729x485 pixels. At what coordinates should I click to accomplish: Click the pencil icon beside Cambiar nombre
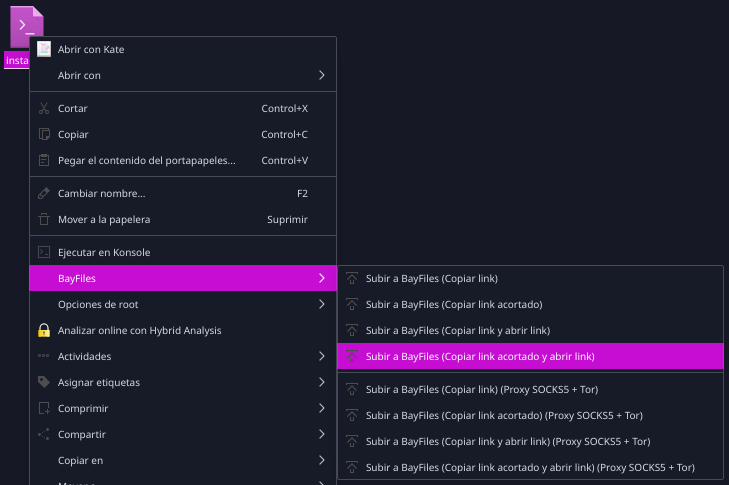point(44,193)
